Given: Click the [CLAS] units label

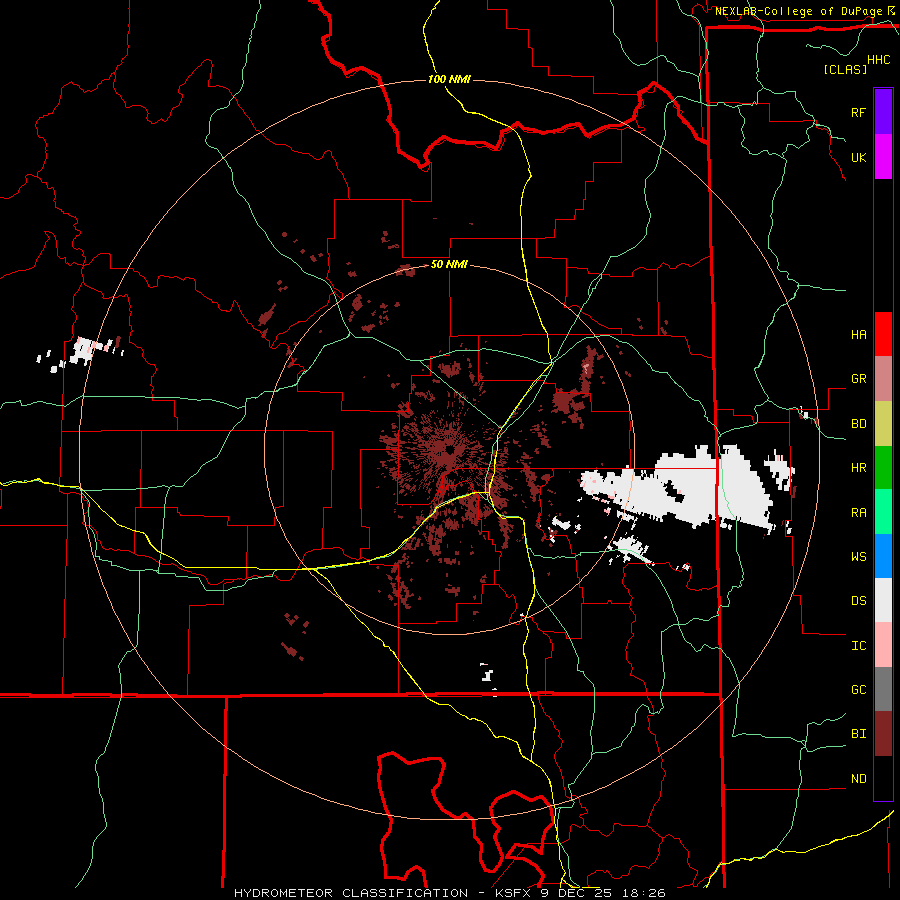Looking at the screenshot, I should 845,69.
